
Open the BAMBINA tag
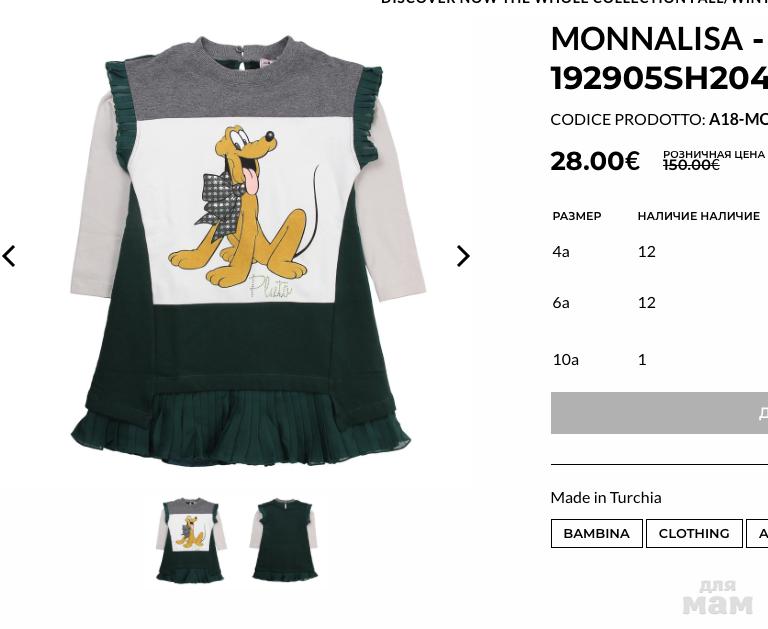tap(597, 533)
